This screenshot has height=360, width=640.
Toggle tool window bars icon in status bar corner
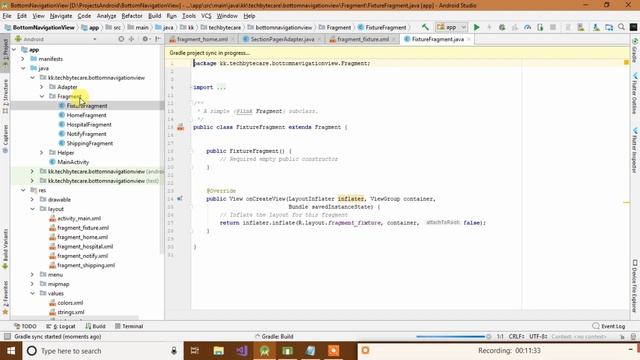7,337
